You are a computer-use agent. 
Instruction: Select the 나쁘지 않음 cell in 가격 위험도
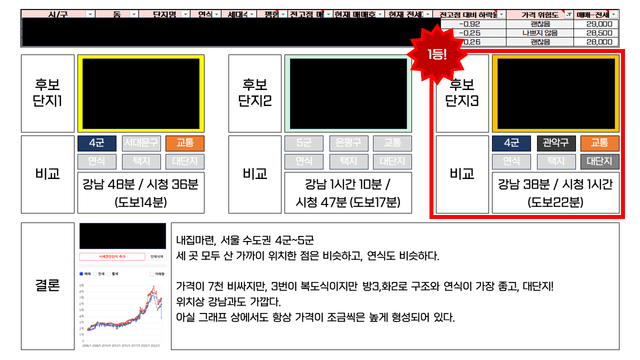tap(540, 33)
